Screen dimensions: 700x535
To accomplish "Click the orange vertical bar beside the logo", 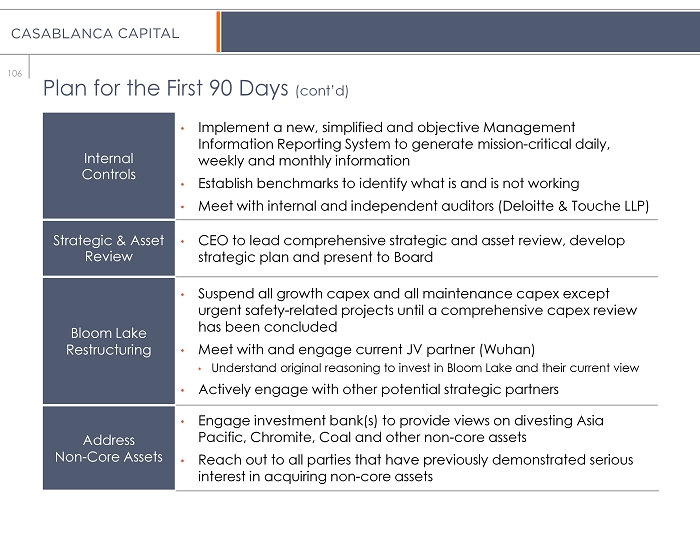I will click(217, 32).
